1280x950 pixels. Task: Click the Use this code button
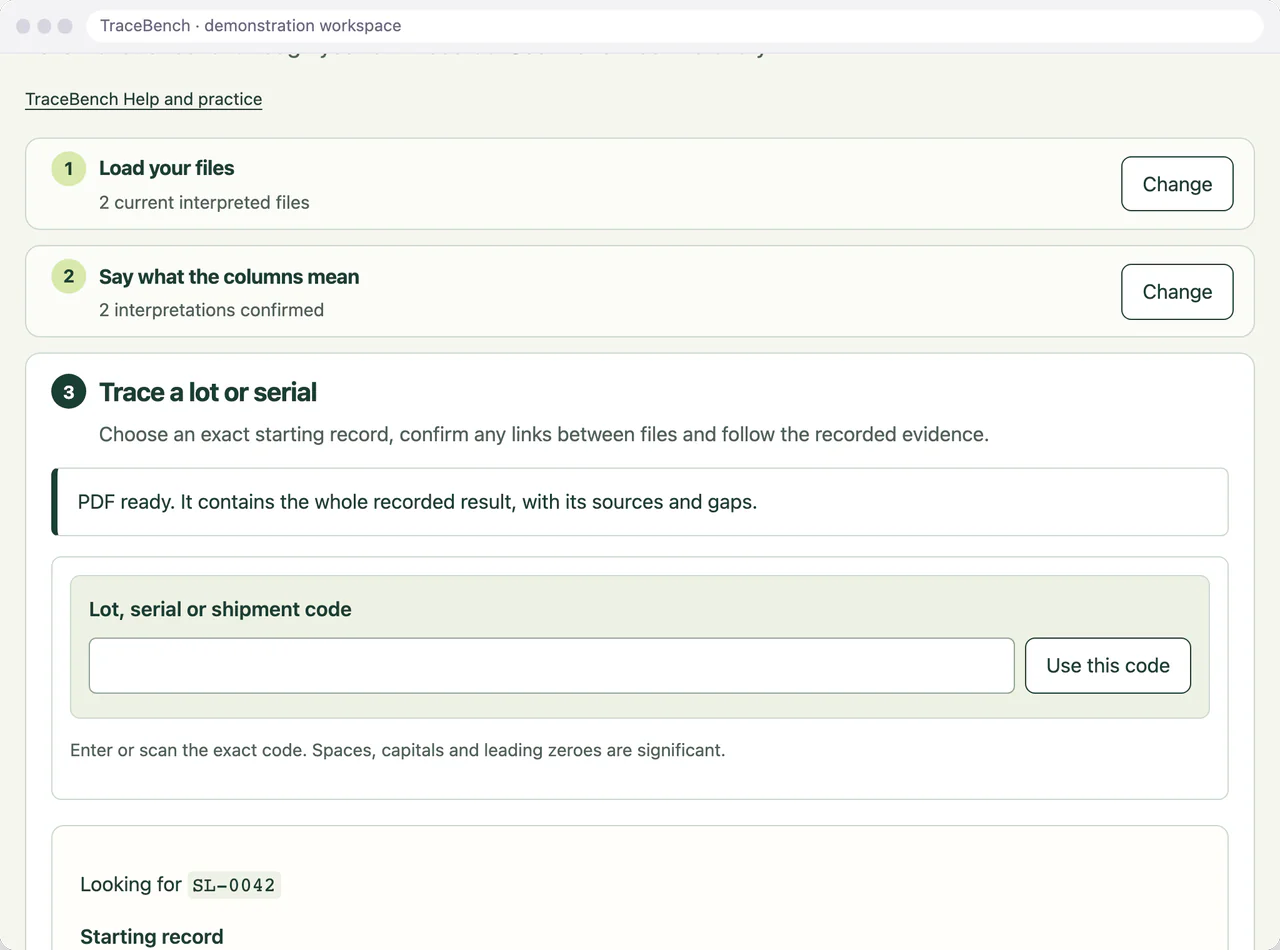[1108, 666]
